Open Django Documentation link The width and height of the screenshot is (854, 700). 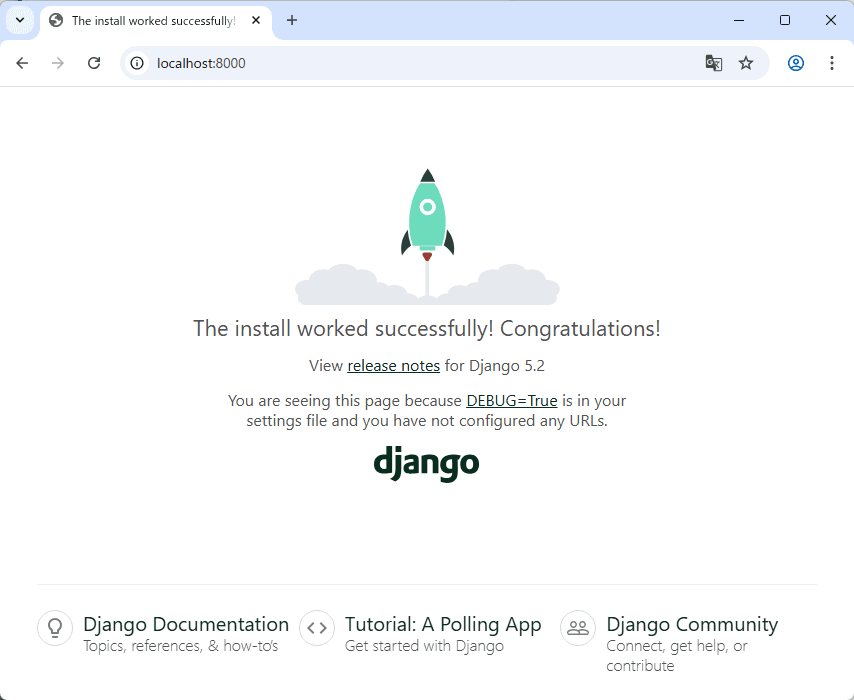(x=186, y=624)
